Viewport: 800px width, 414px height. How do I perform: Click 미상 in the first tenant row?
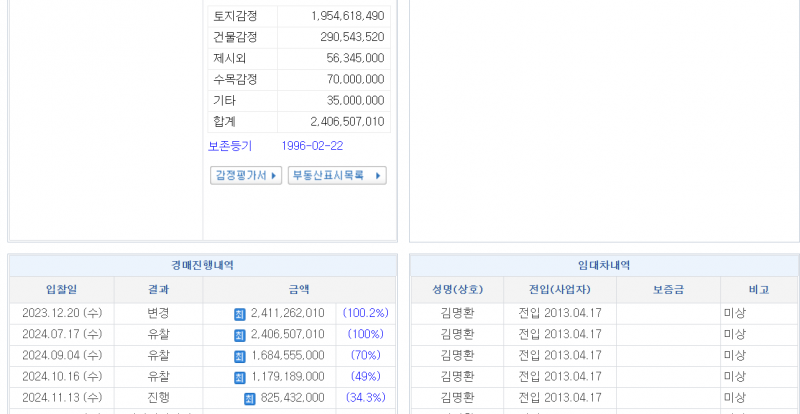point(734,313)
